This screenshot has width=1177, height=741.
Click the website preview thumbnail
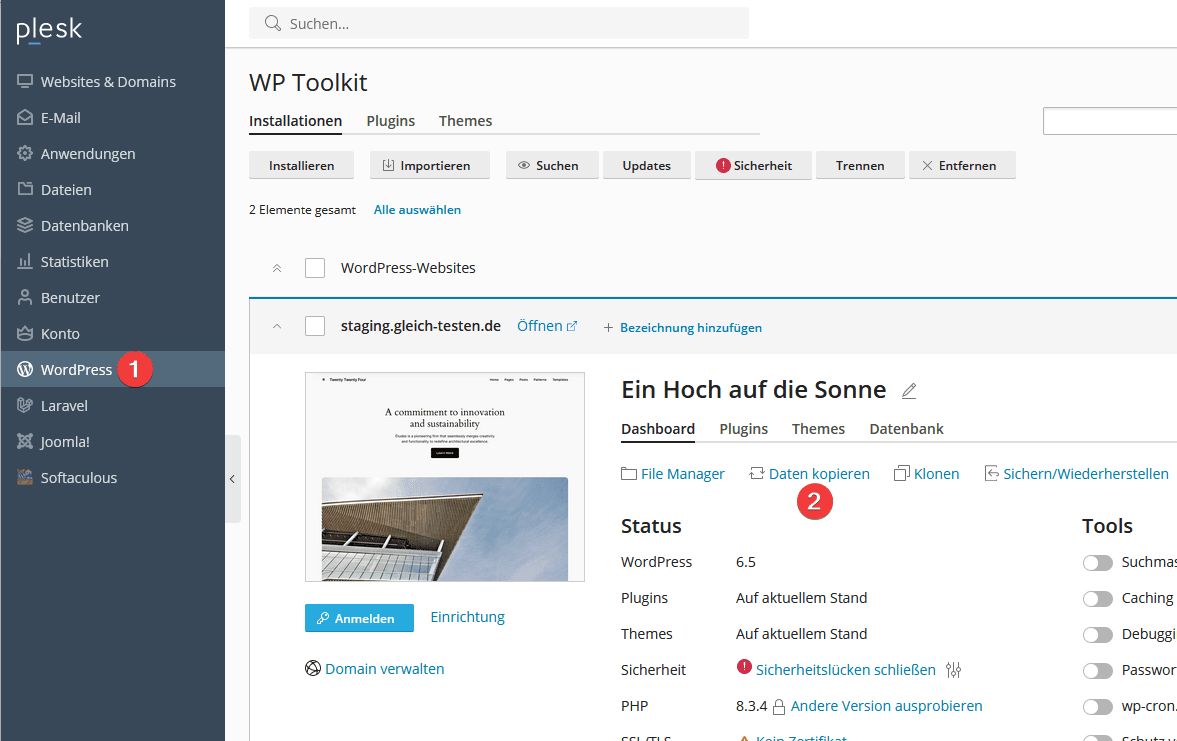coord(444,477)
